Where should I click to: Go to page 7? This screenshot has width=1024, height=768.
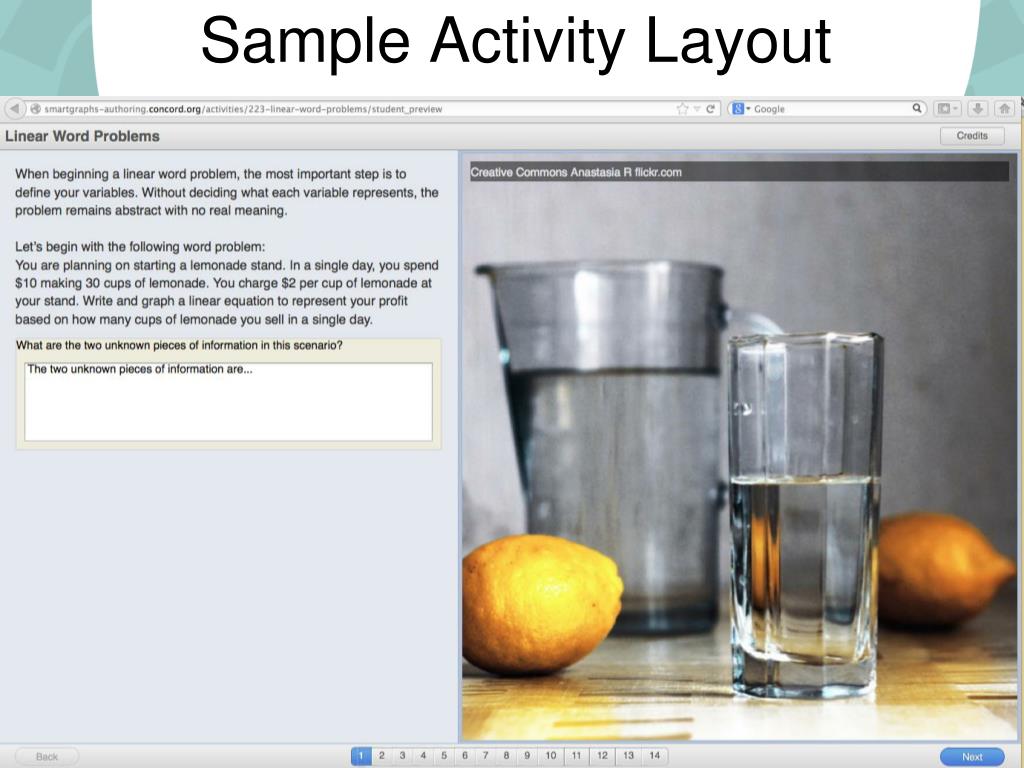coord(486,756)
